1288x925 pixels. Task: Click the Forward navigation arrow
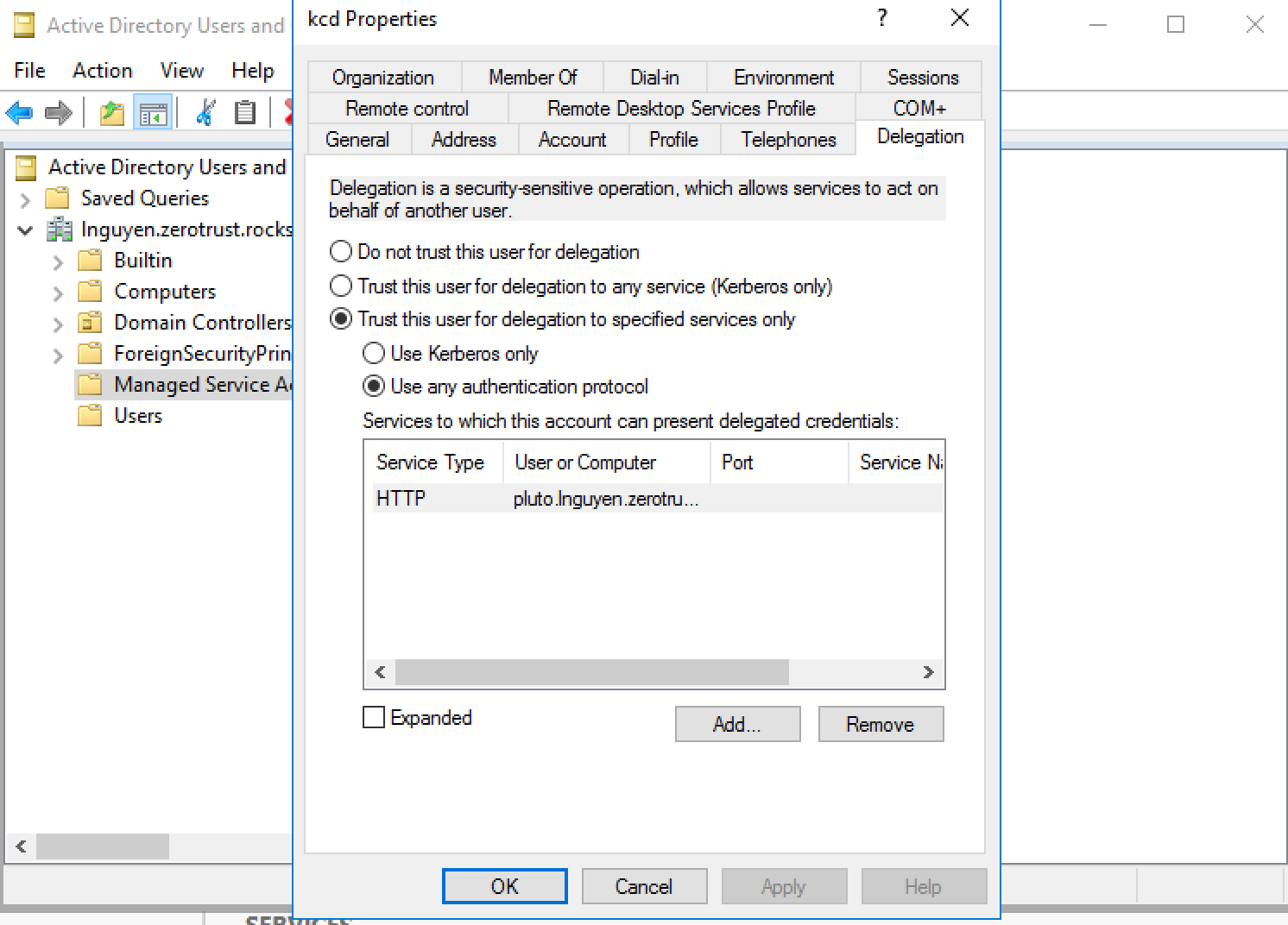coord(58,112)
